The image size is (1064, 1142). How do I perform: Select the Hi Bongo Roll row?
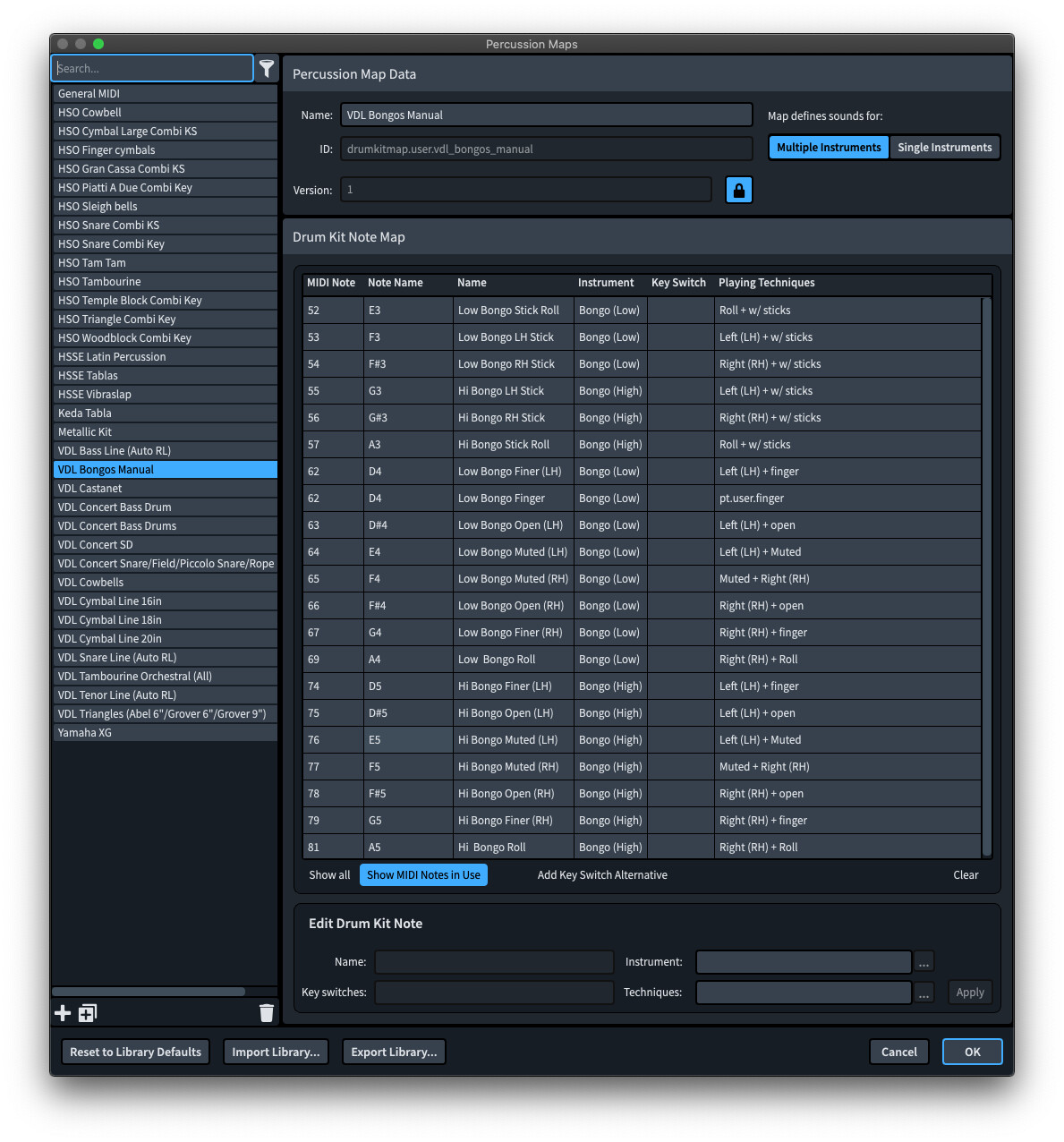(643, 847)
